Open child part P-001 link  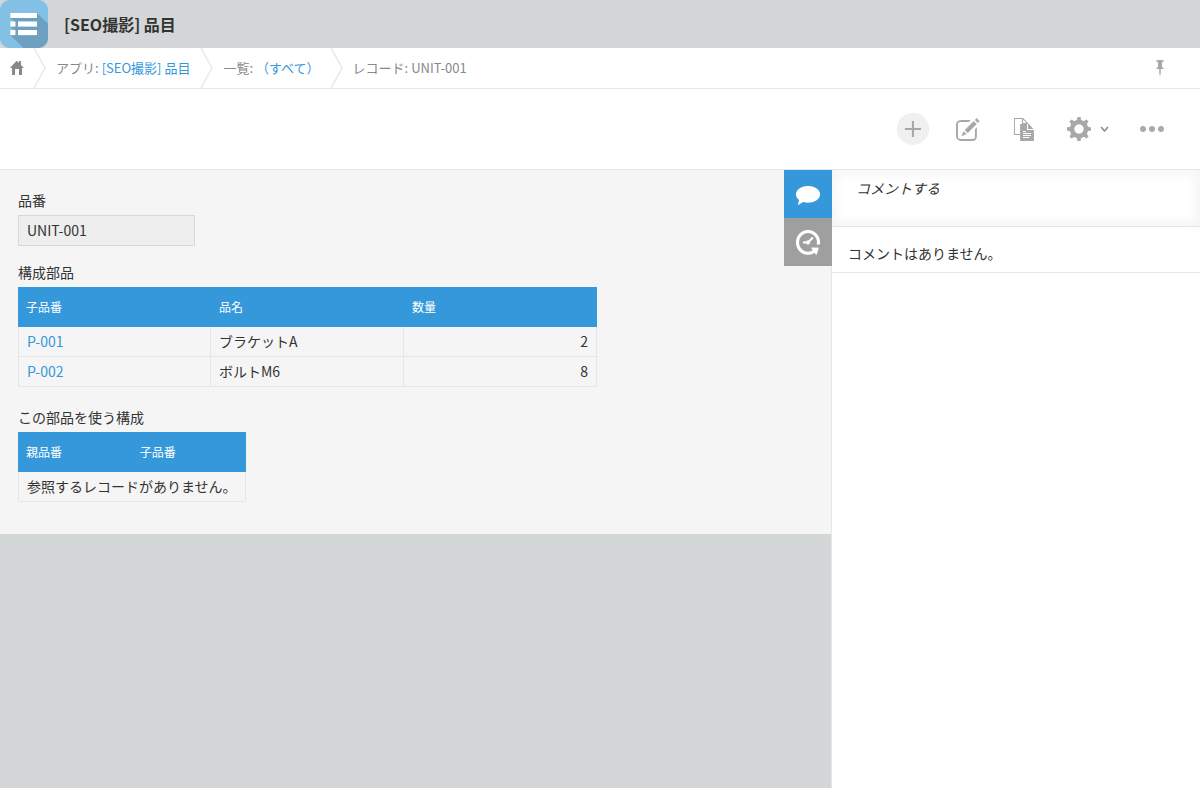pos(45,342)
